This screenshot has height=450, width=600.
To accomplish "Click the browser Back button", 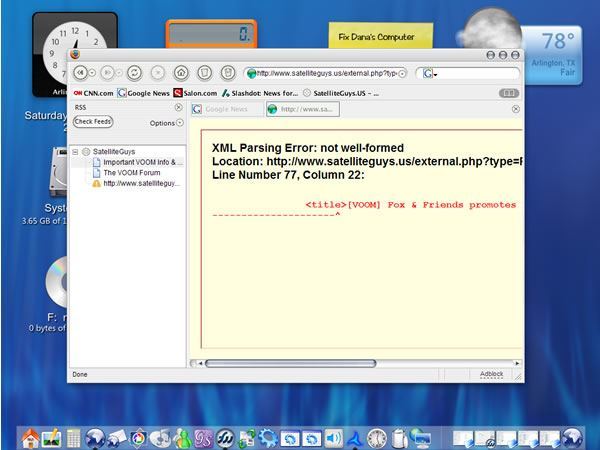I will point(80,73).
